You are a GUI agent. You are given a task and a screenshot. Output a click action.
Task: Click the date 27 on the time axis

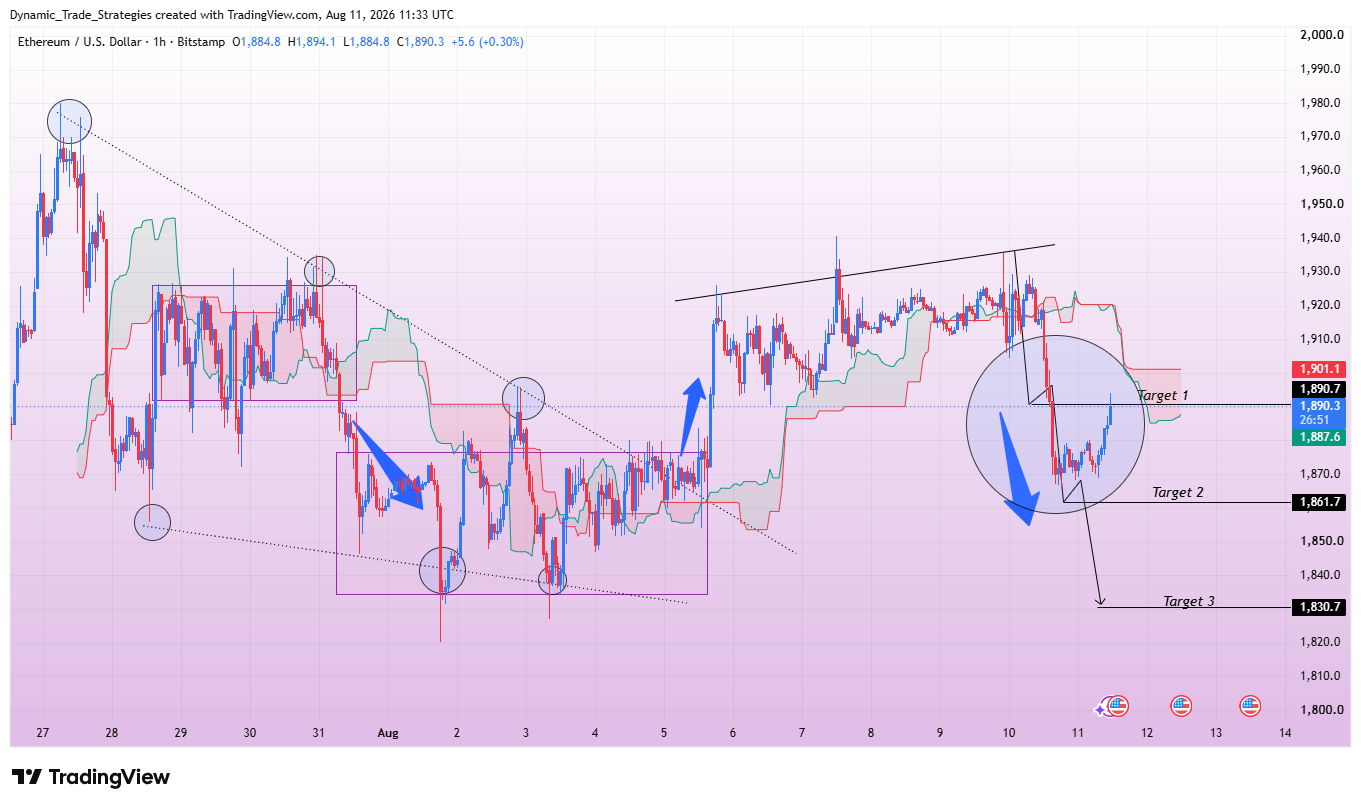[42, 733]
